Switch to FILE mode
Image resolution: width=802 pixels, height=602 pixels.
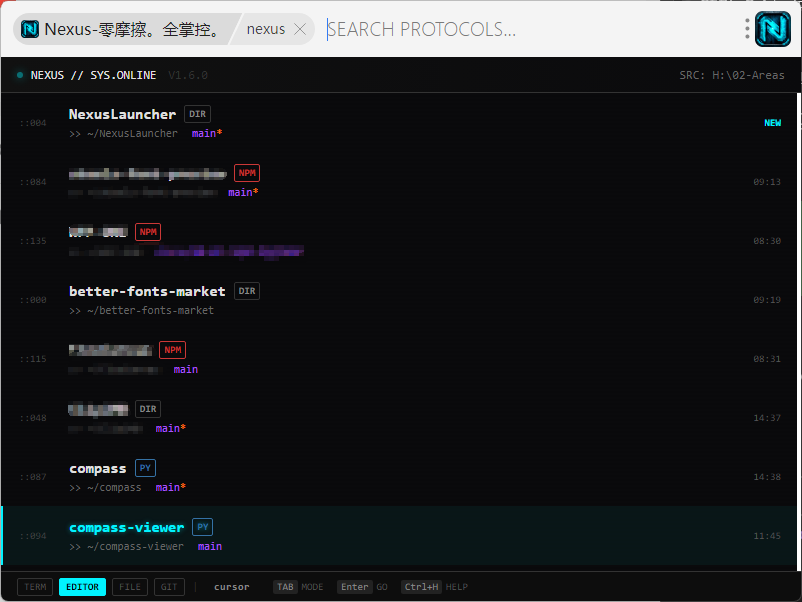click(x=130, y=587)
